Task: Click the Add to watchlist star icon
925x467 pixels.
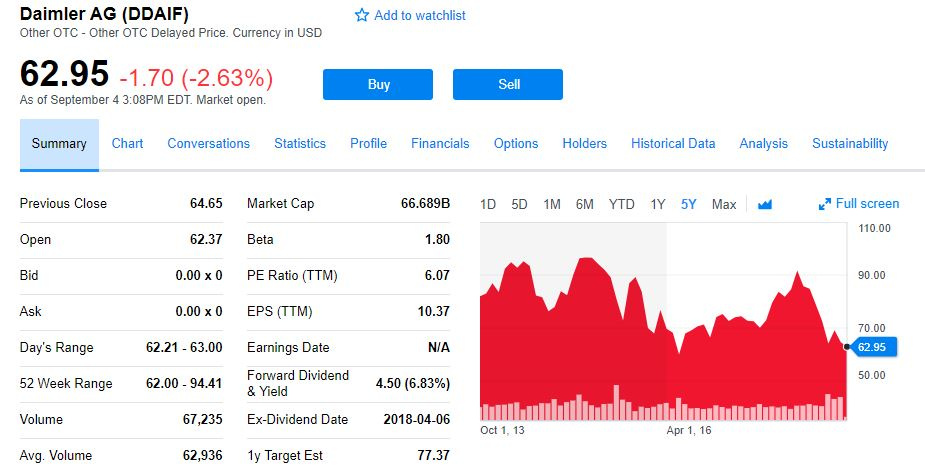Action: point(362,16)
